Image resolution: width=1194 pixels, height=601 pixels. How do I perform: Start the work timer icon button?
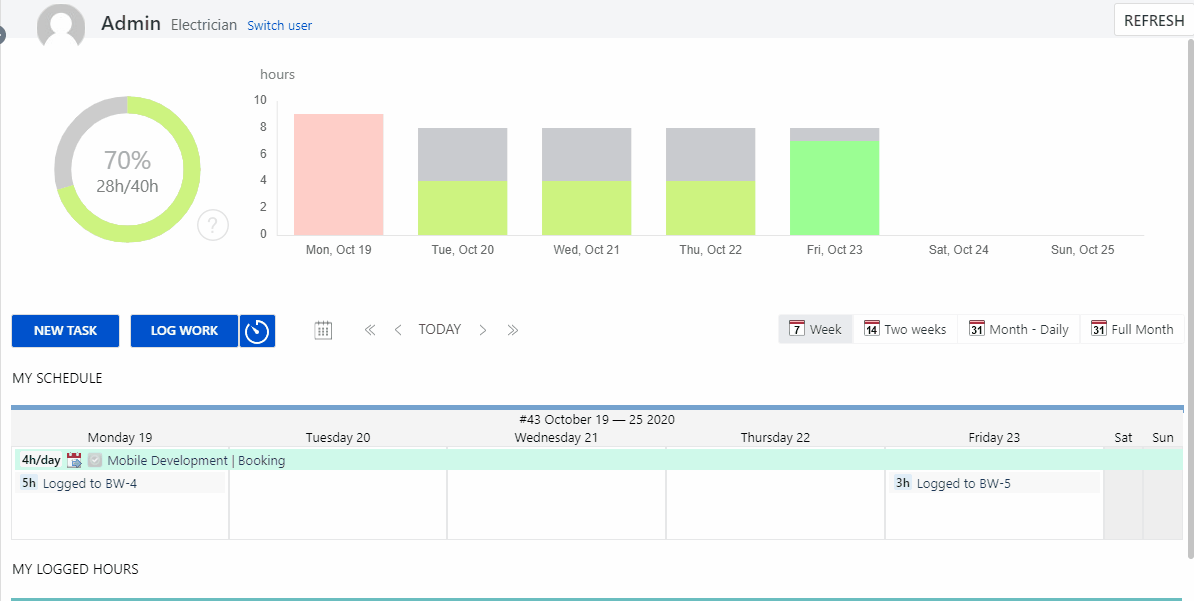(x=257, y=331)
